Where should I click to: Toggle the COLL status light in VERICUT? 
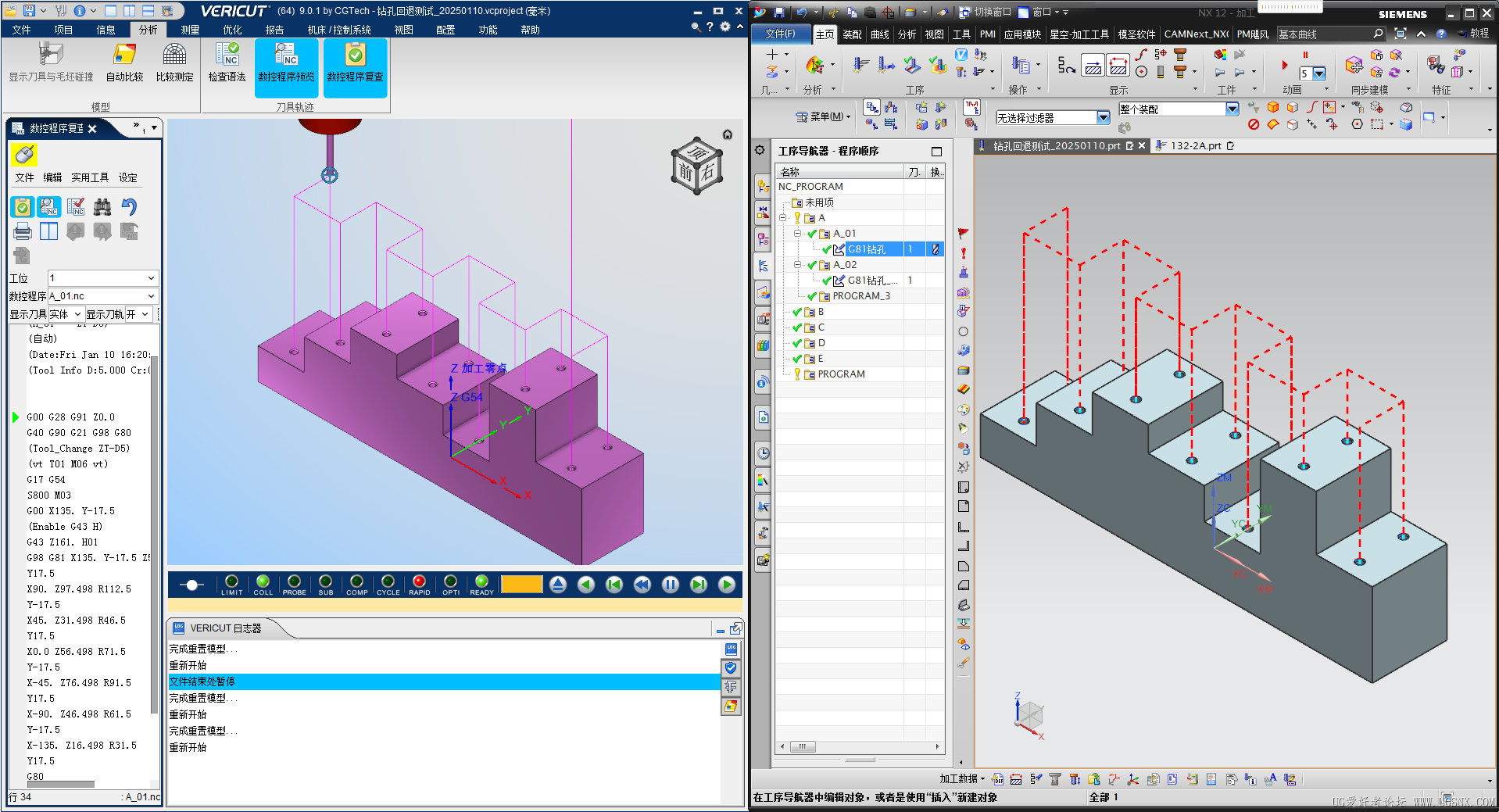click(263, 581)
